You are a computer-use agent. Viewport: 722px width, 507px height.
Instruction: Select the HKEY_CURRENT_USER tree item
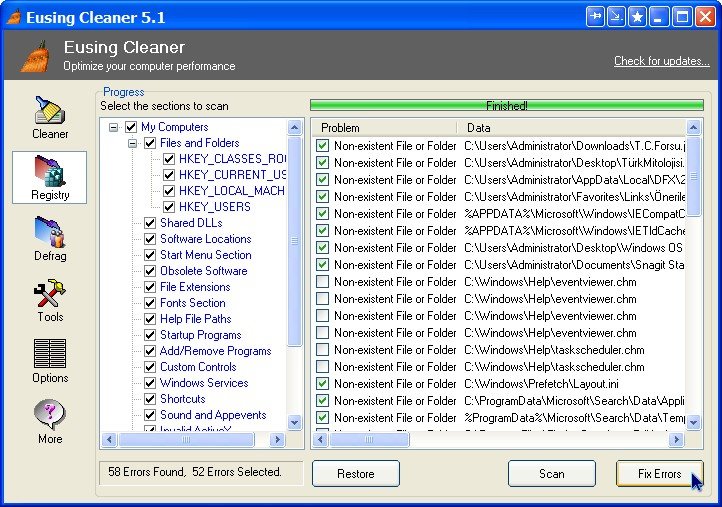[x=232, y=175]
